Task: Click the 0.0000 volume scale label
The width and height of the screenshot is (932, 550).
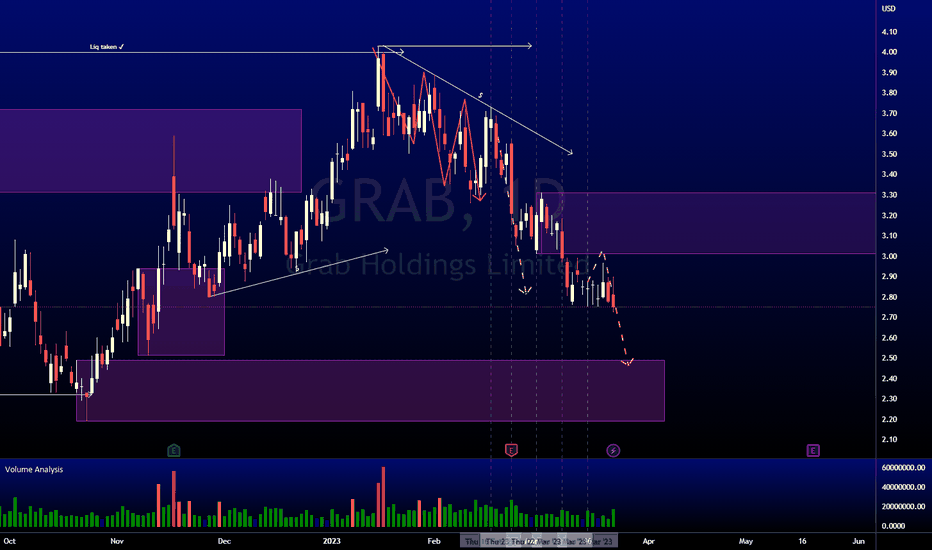Action: (893, 526)
